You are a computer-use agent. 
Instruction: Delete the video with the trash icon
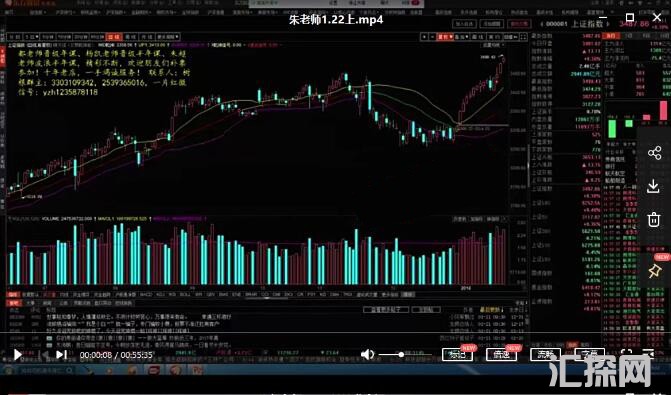click(654, 220)
